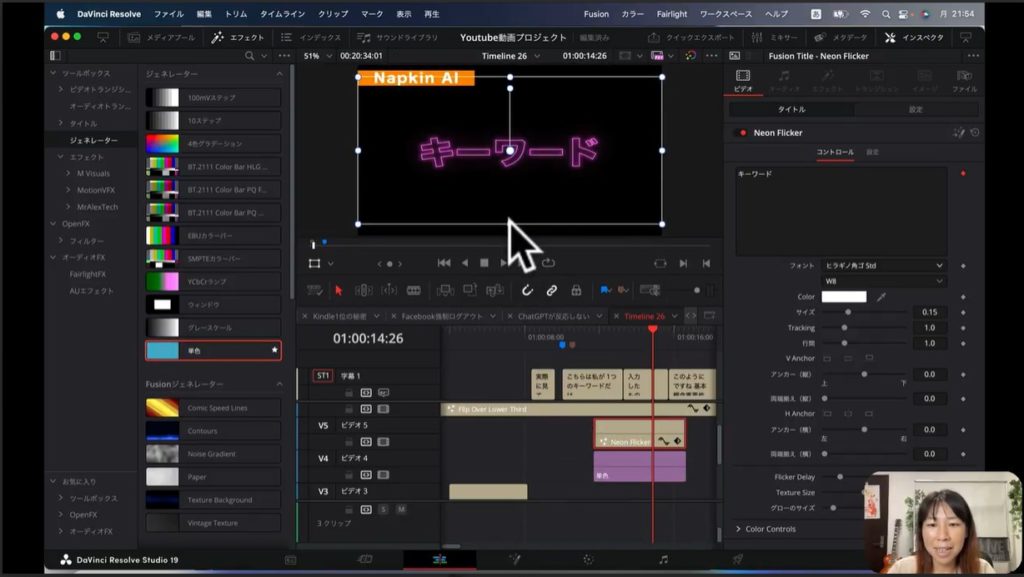1024x577 pixels.
Task: Open the フォント font dropdown
Action: click(x=884, y=266)
